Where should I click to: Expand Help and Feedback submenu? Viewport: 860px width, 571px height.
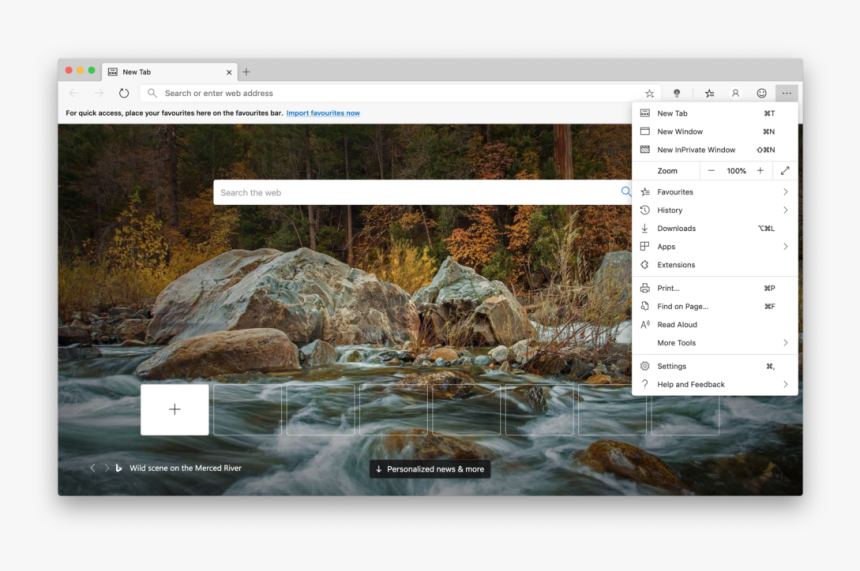pyautogui.click(x=715, y=384)
